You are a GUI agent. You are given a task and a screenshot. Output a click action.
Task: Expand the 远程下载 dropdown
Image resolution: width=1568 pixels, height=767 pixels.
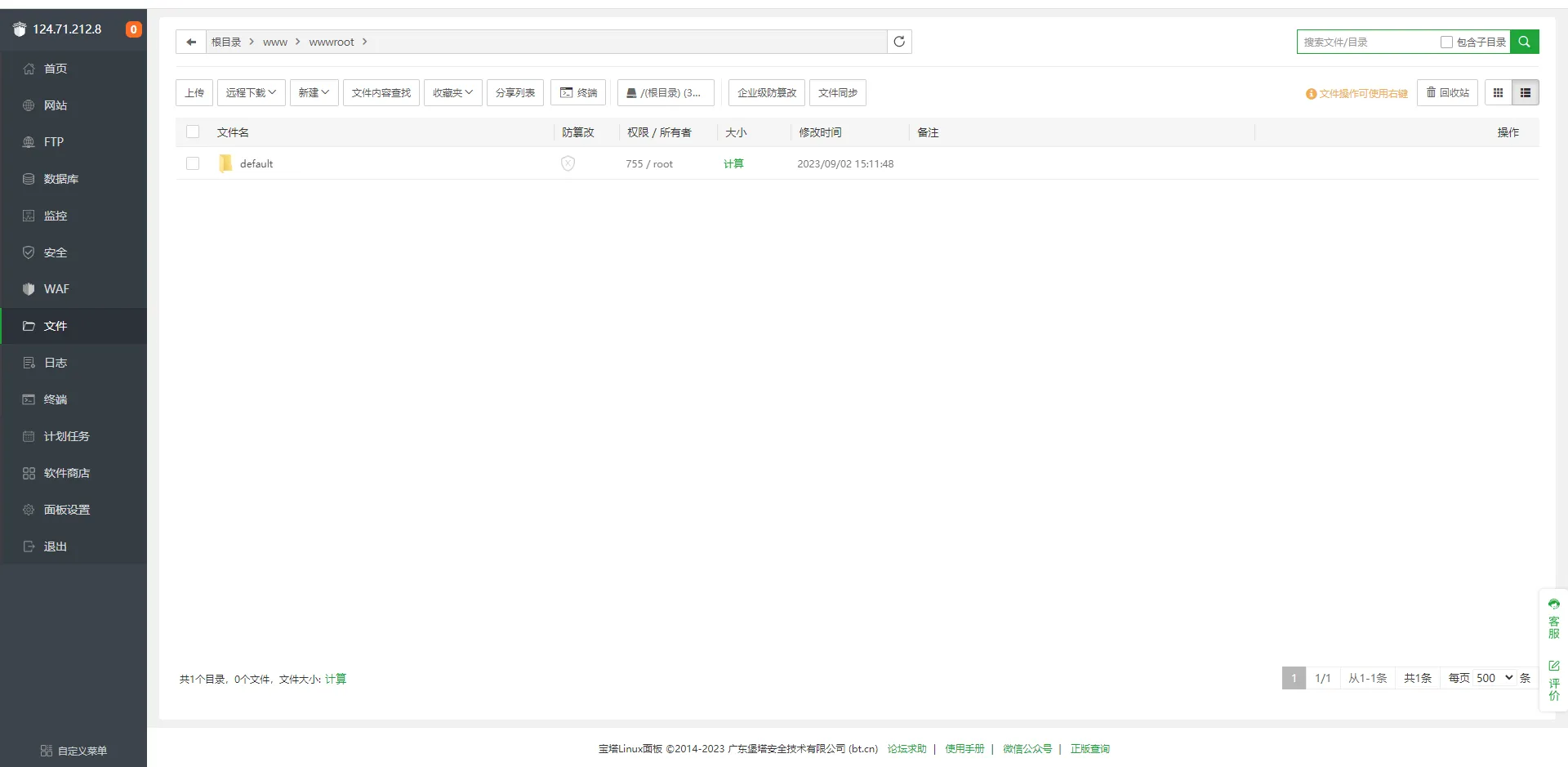coord(252,93)
